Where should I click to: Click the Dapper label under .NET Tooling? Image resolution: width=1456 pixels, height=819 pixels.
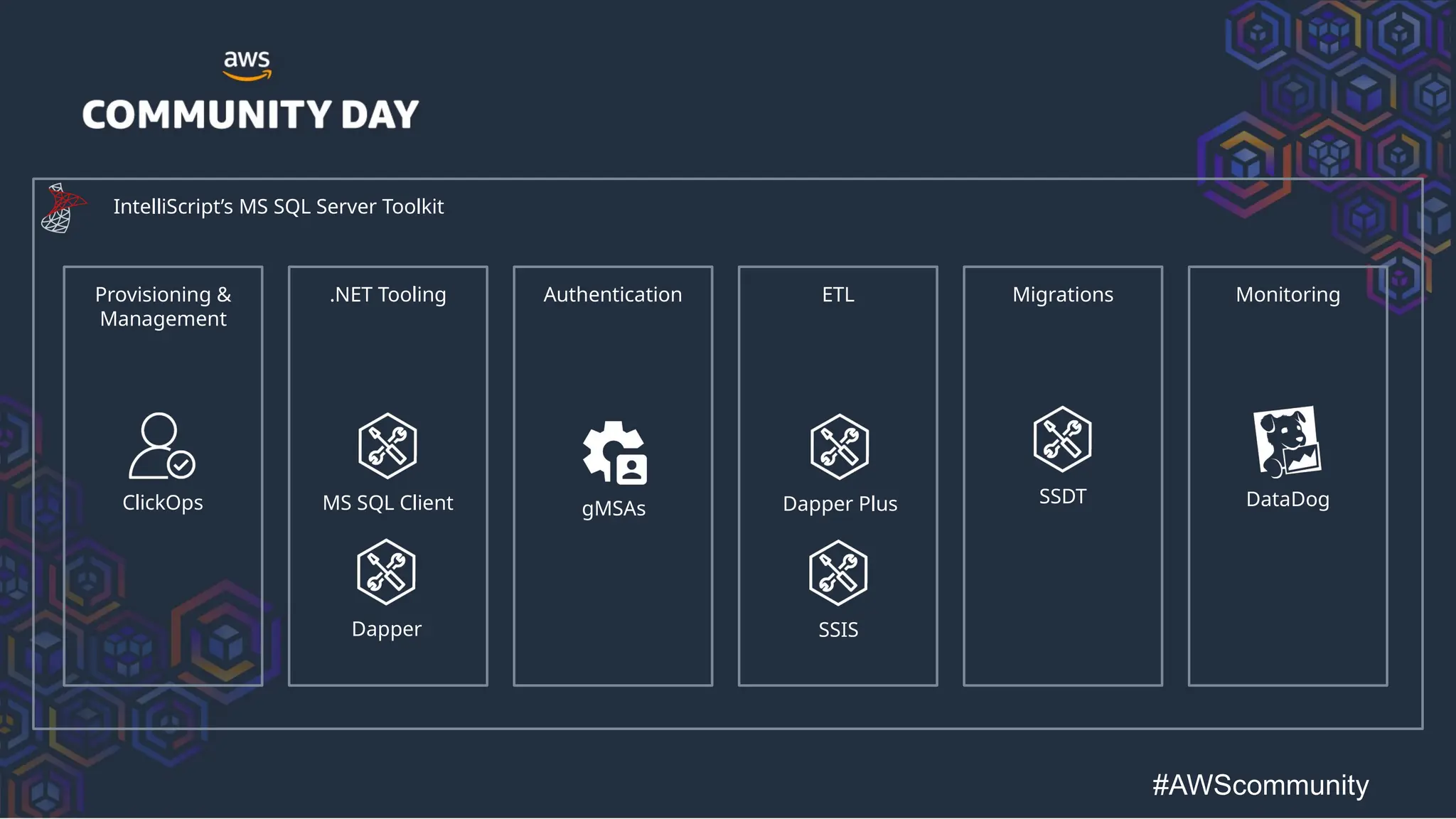[387, 629]
